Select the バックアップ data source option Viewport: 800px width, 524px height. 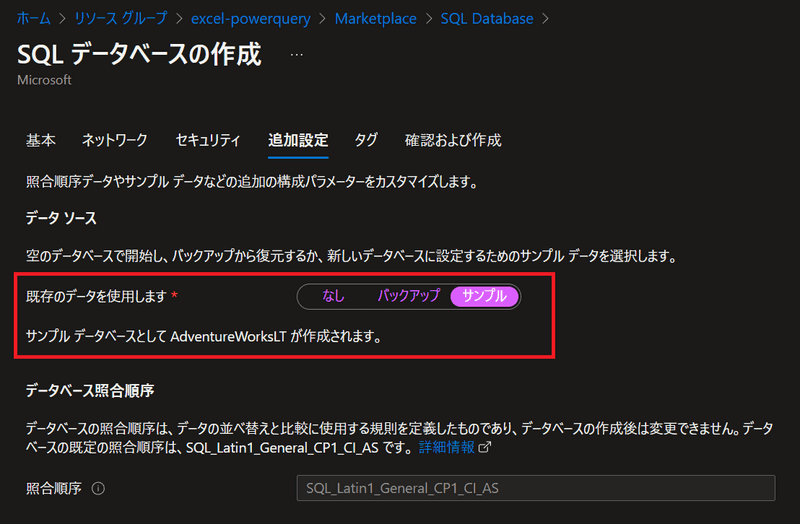click(408, 296)
